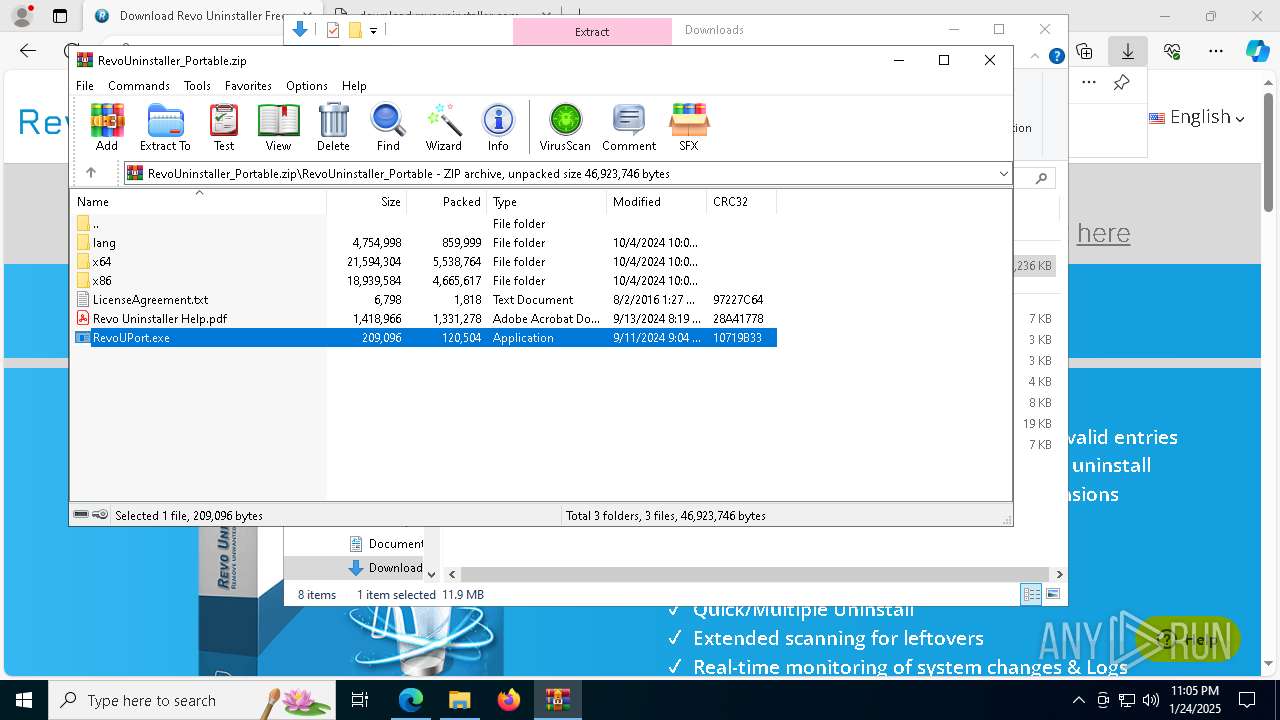1280x720 pixels.
Task: Open Task View on the taskbar
Action: (x=360, y=700)
